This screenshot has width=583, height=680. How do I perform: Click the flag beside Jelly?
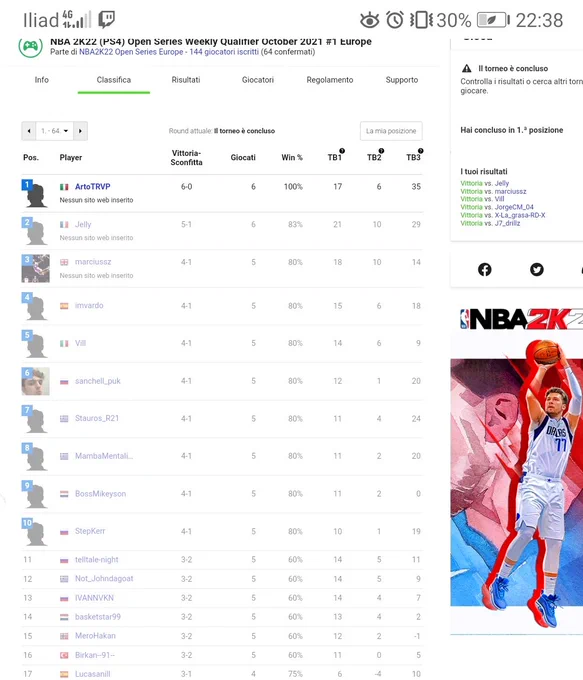[64, 225]
